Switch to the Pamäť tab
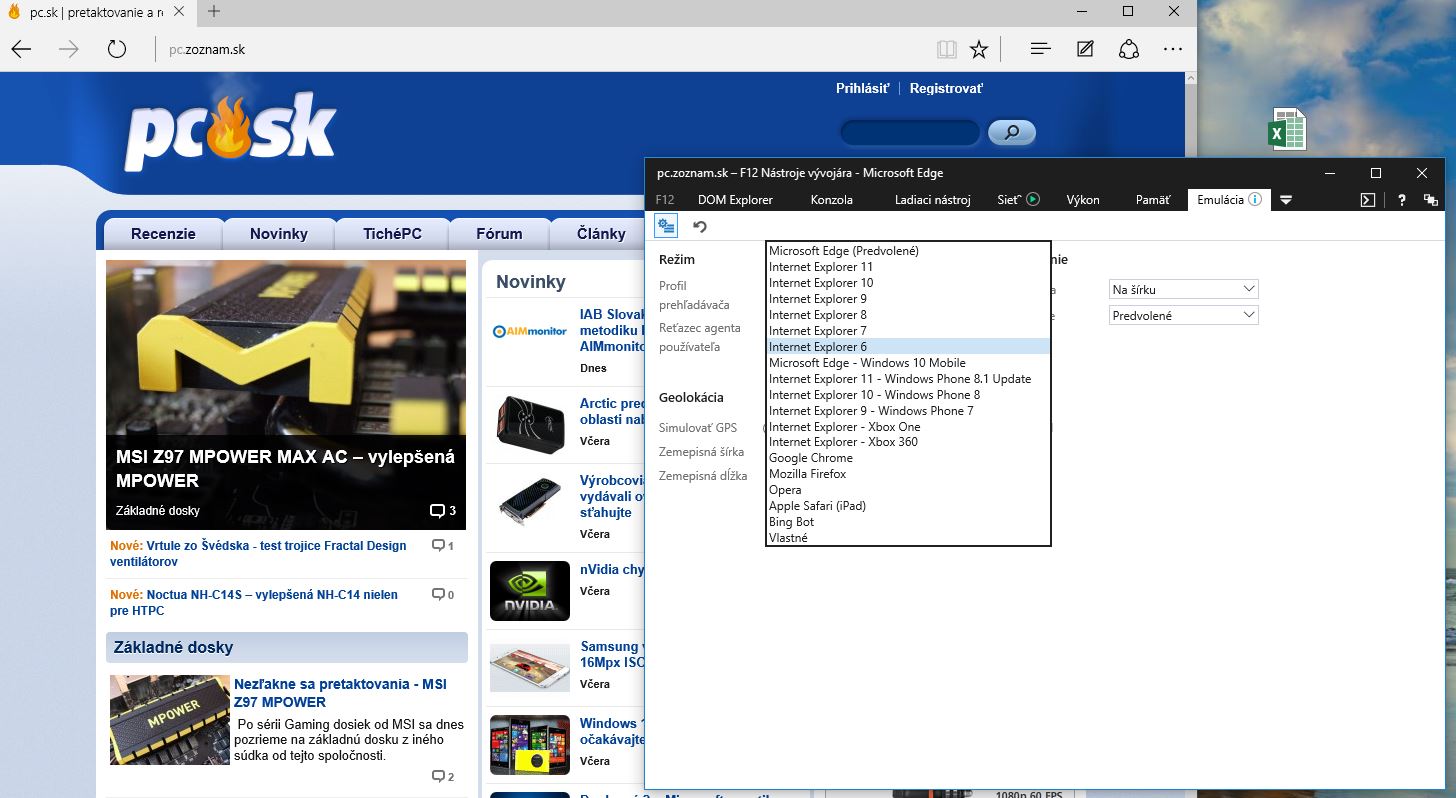Screen dimensions: 1456x798 click(1153, 200)
